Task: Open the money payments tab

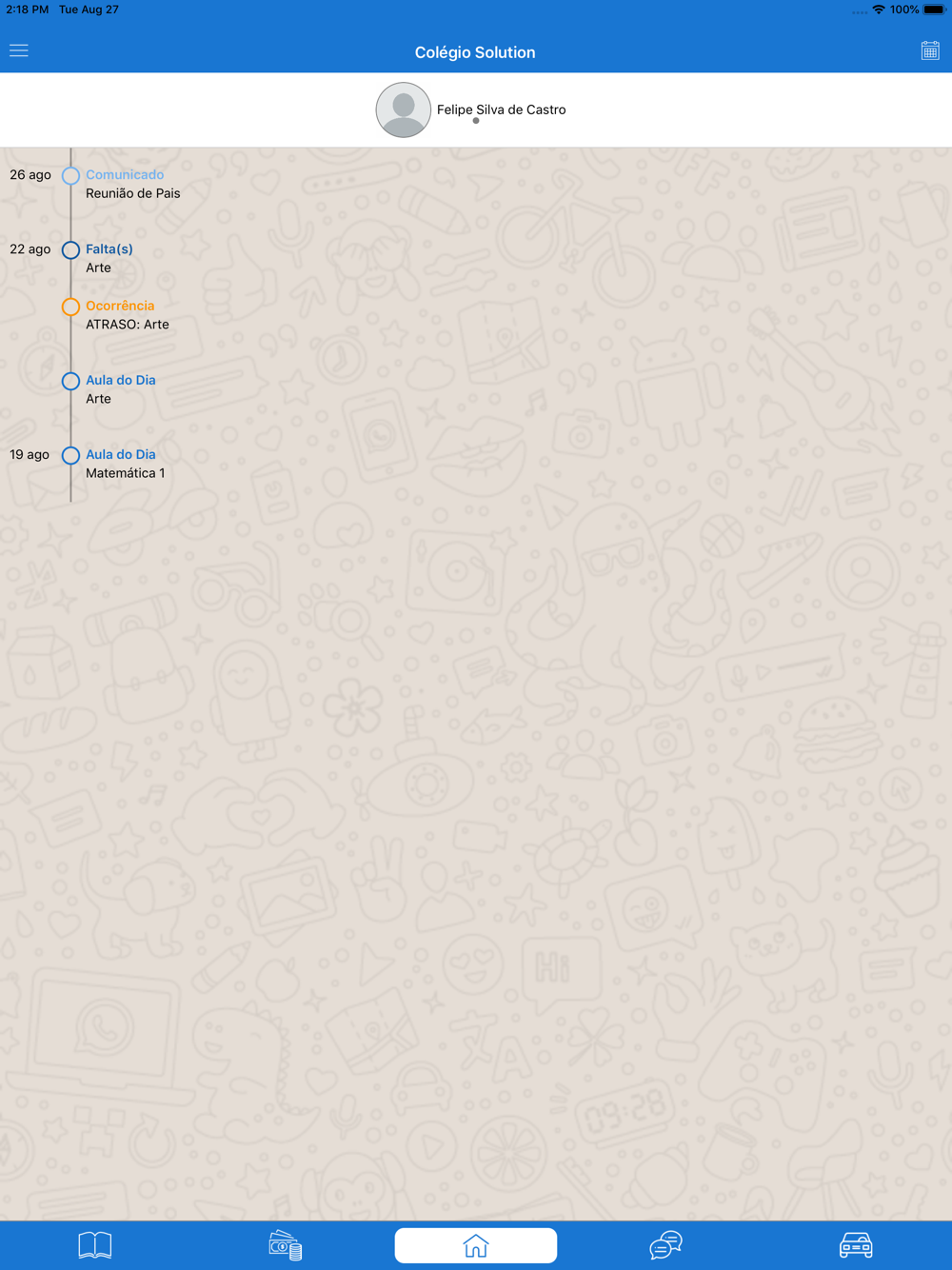Action: tap(286, 1245)
